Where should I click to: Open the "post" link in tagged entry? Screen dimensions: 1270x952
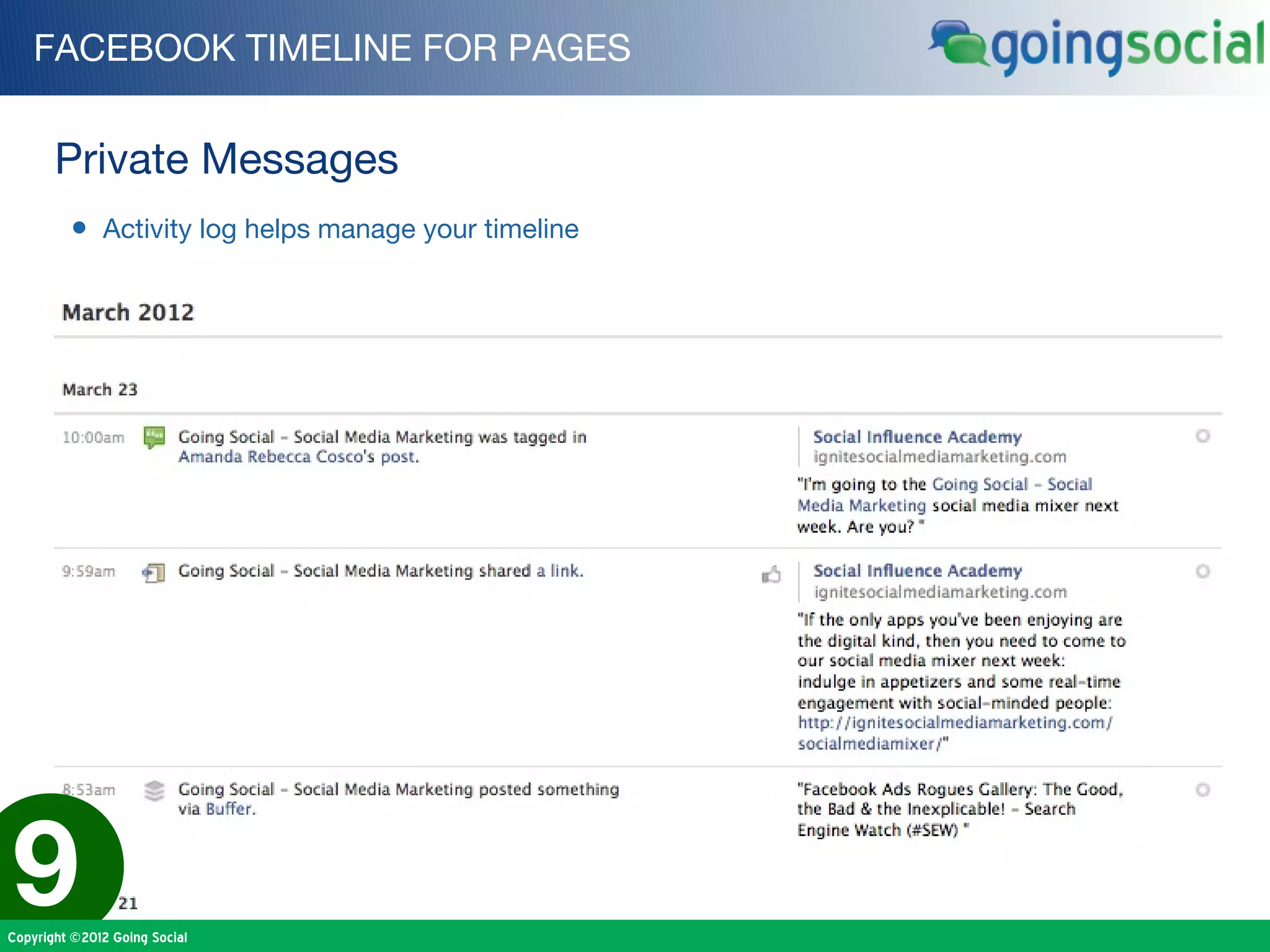point(397,458)
